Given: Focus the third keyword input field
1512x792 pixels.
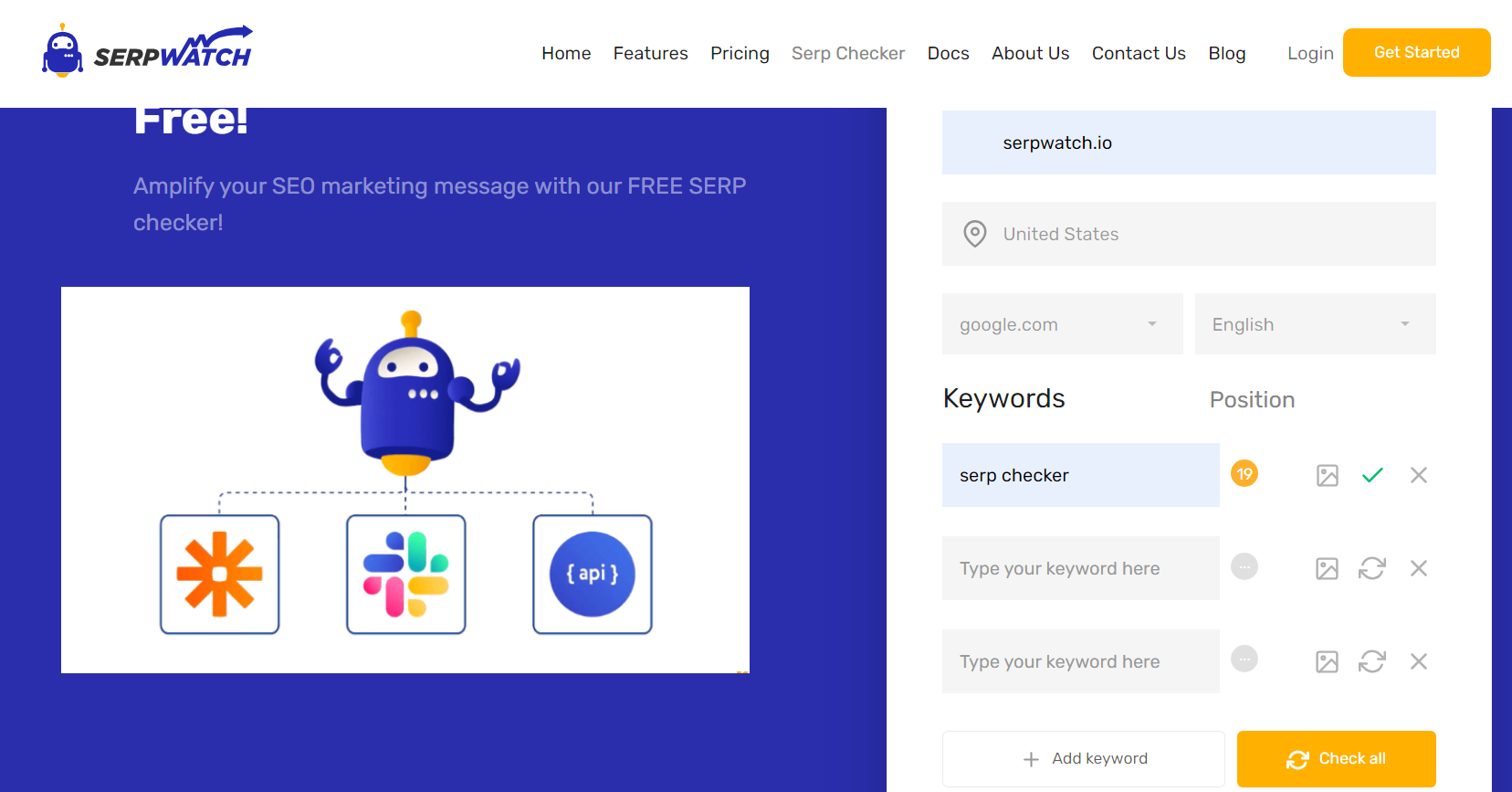Looking at the screenshot, I should point(1081,661).
